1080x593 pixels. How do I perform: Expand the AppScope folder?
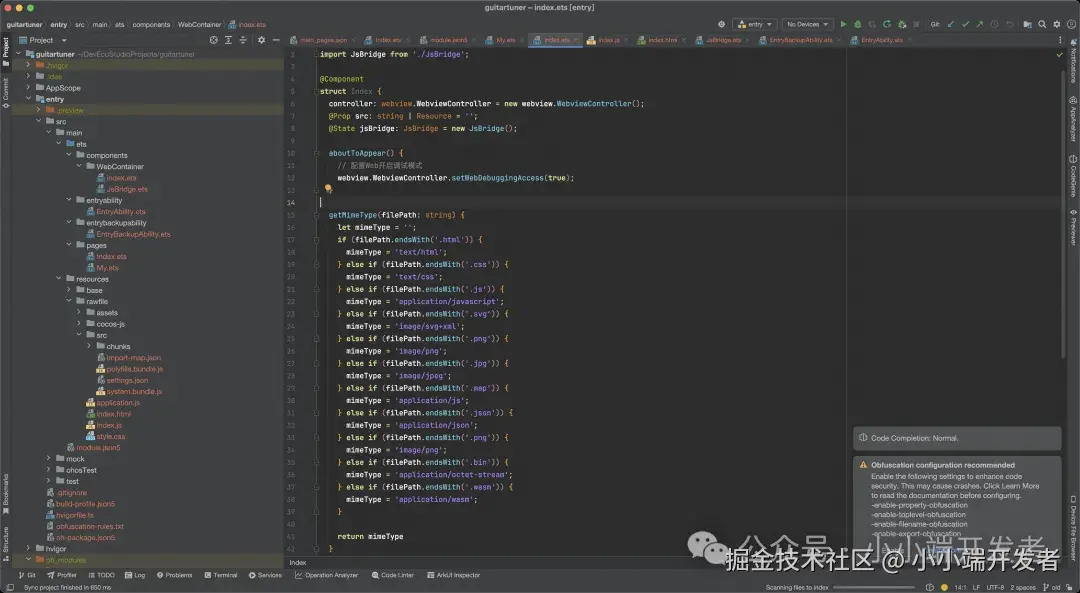28,87
